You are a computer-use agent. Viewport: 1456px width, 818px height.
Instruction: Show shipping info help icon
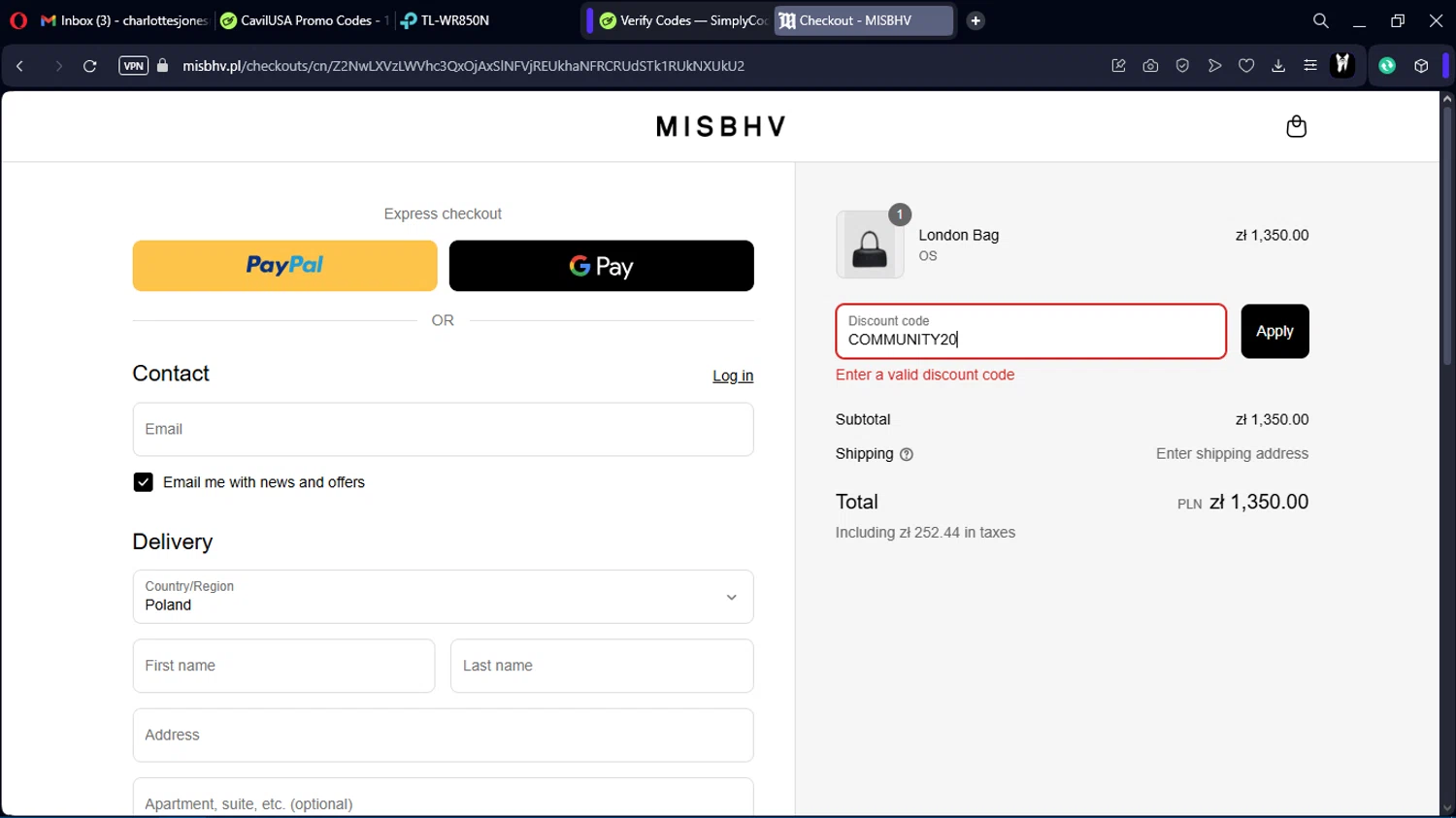pos(907,454)
